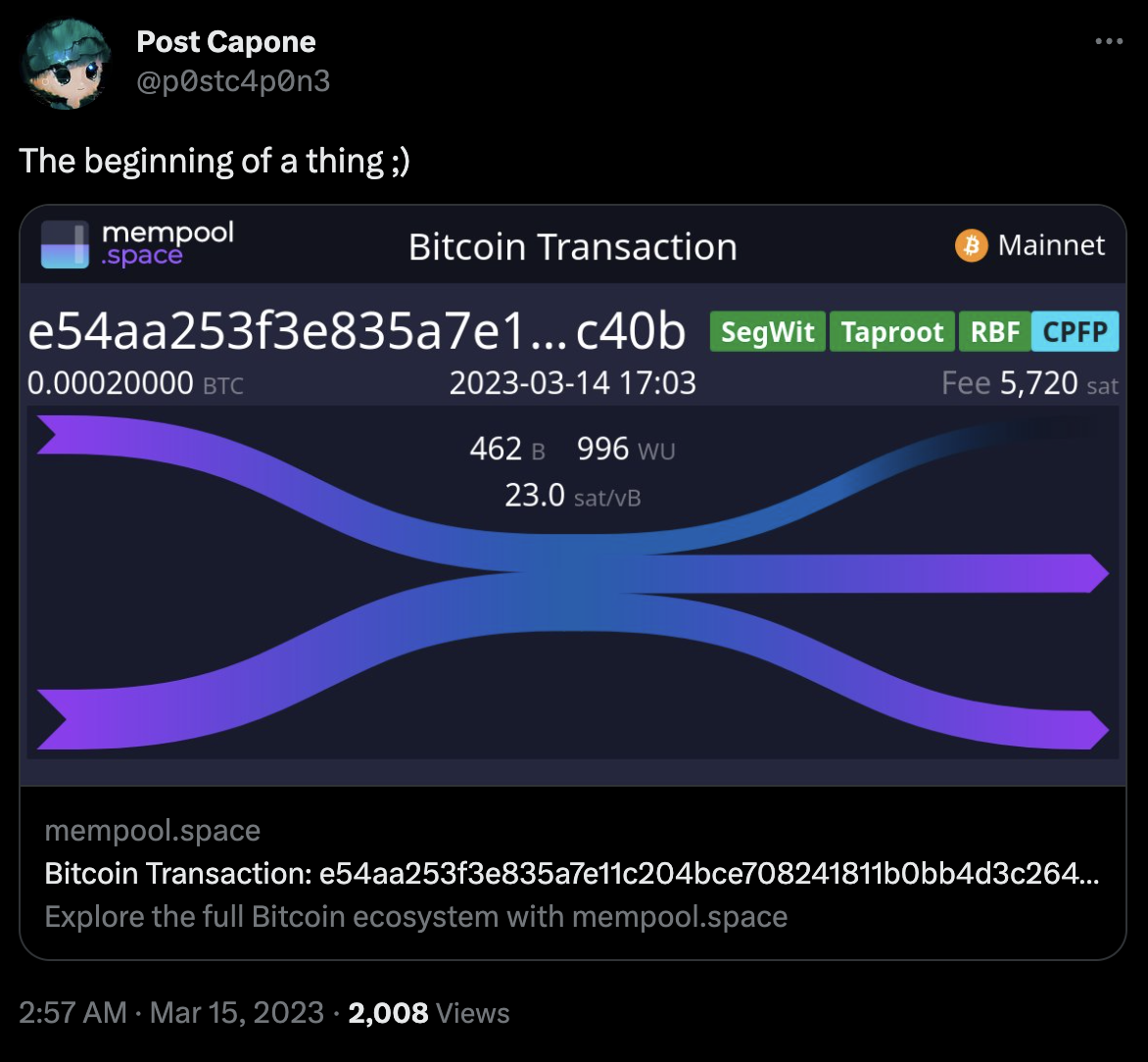Click the SegWit badge

coord(767,331)
